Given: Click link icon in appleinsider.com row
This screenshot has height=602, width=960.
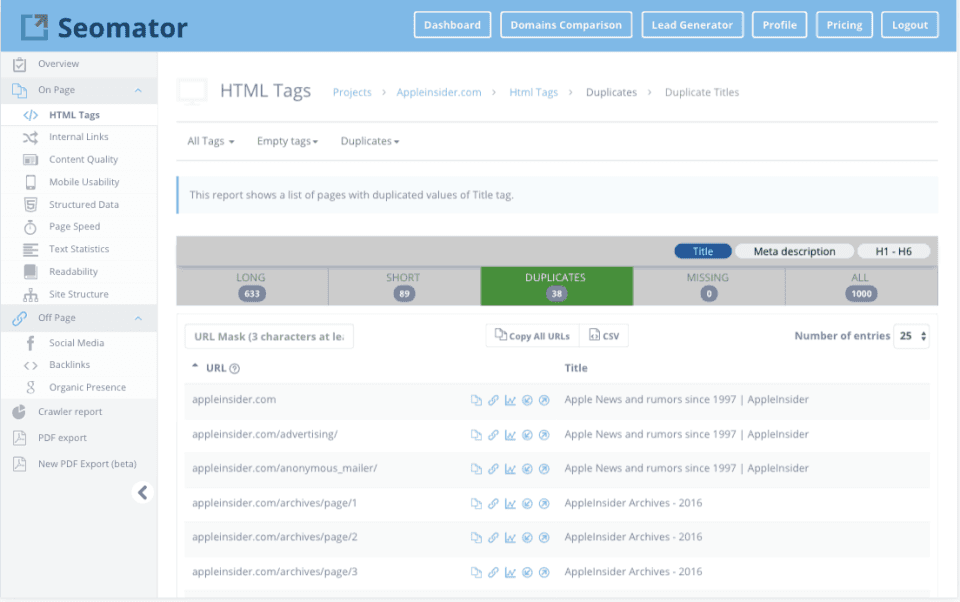Looking at the screenshot, I should click(493, 401).
